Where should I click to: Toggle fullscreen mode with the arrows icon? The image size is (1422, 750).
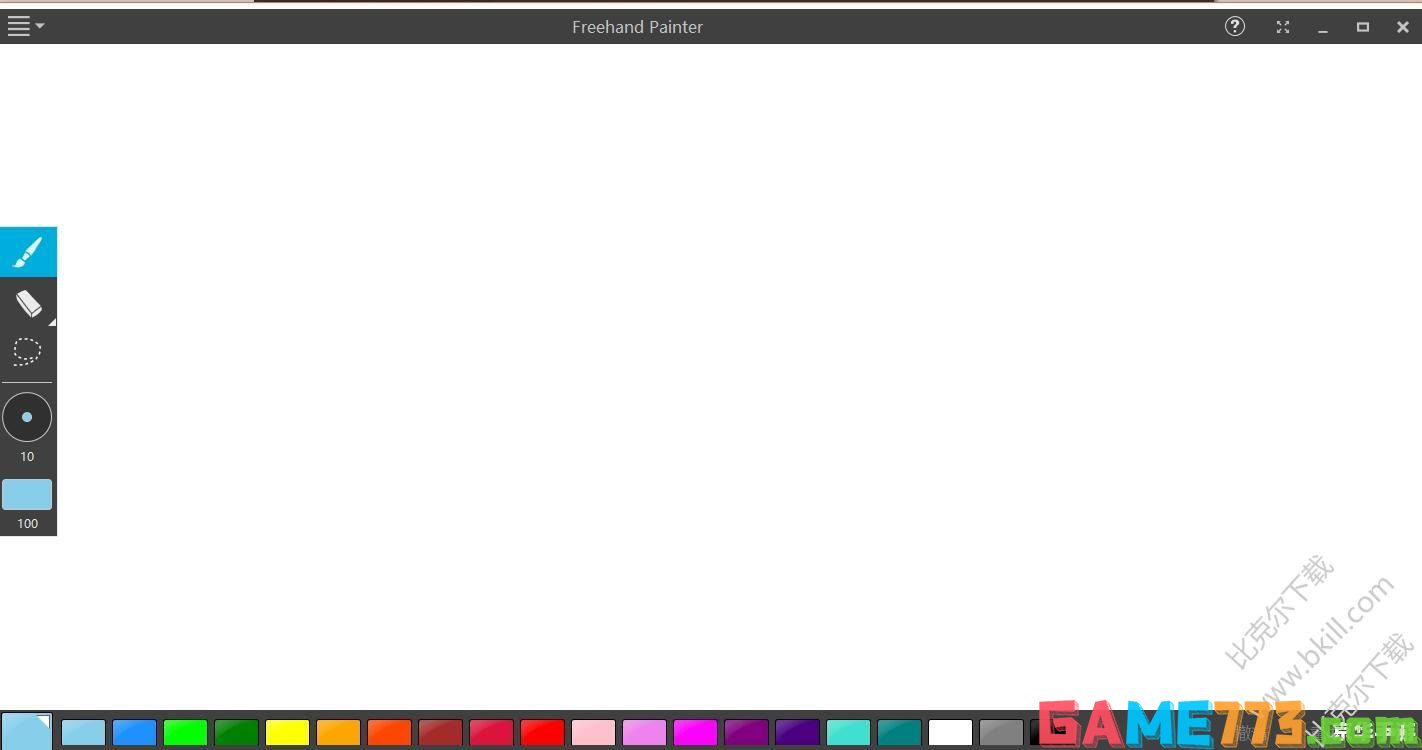[1283, 27]
